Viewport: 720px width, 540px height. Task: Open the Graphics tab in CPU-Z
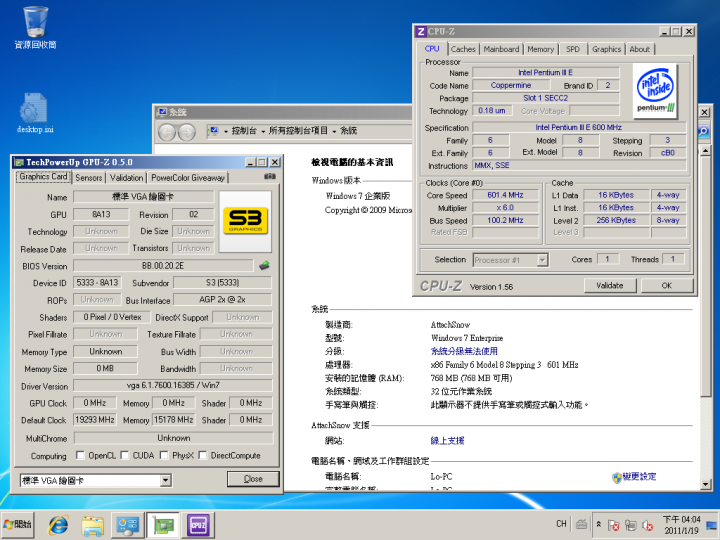click(606, 49)
